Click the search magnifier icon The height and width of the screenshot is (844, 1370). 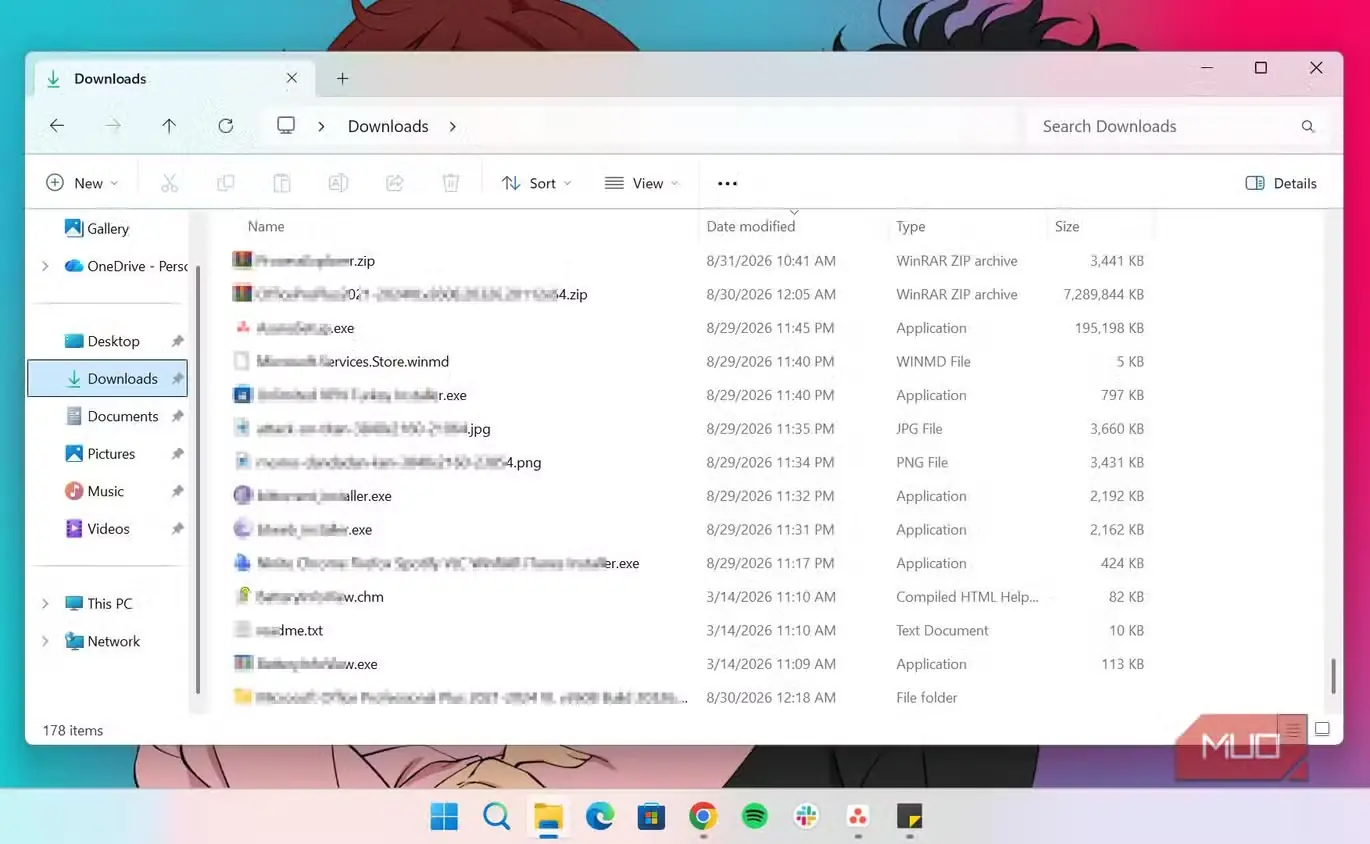[x=1308, y=127]
